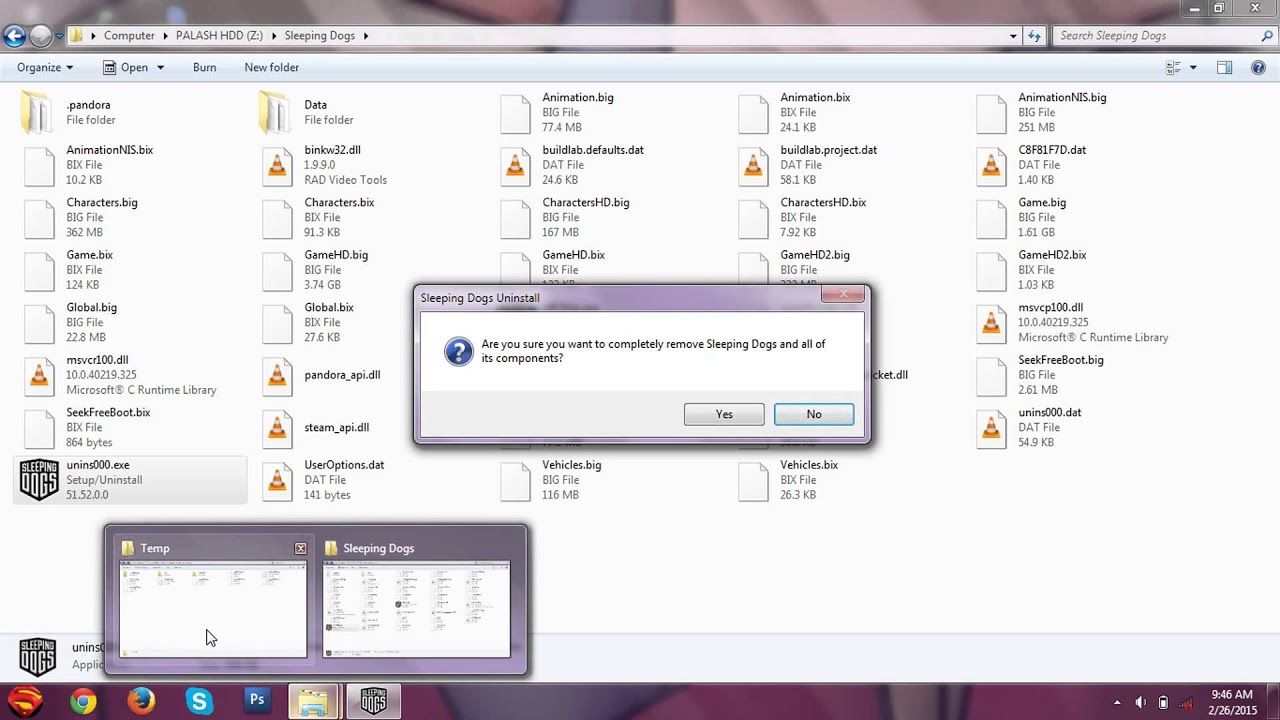
Task: Click Yes in Sleeping Dogs Uninstall dialog
Action: point(724,414)
